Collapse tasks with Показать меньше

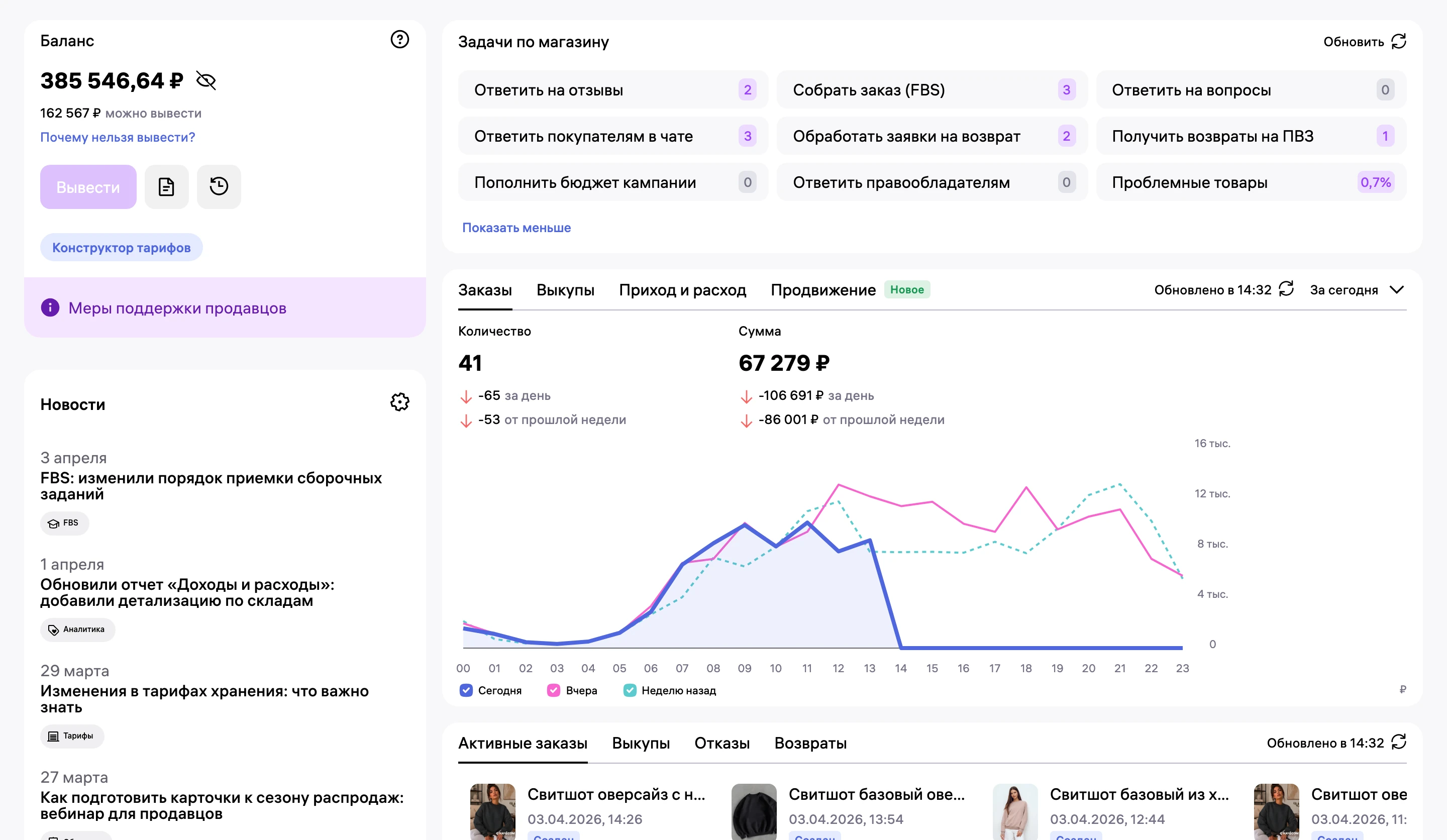click(x=516, y=228)
